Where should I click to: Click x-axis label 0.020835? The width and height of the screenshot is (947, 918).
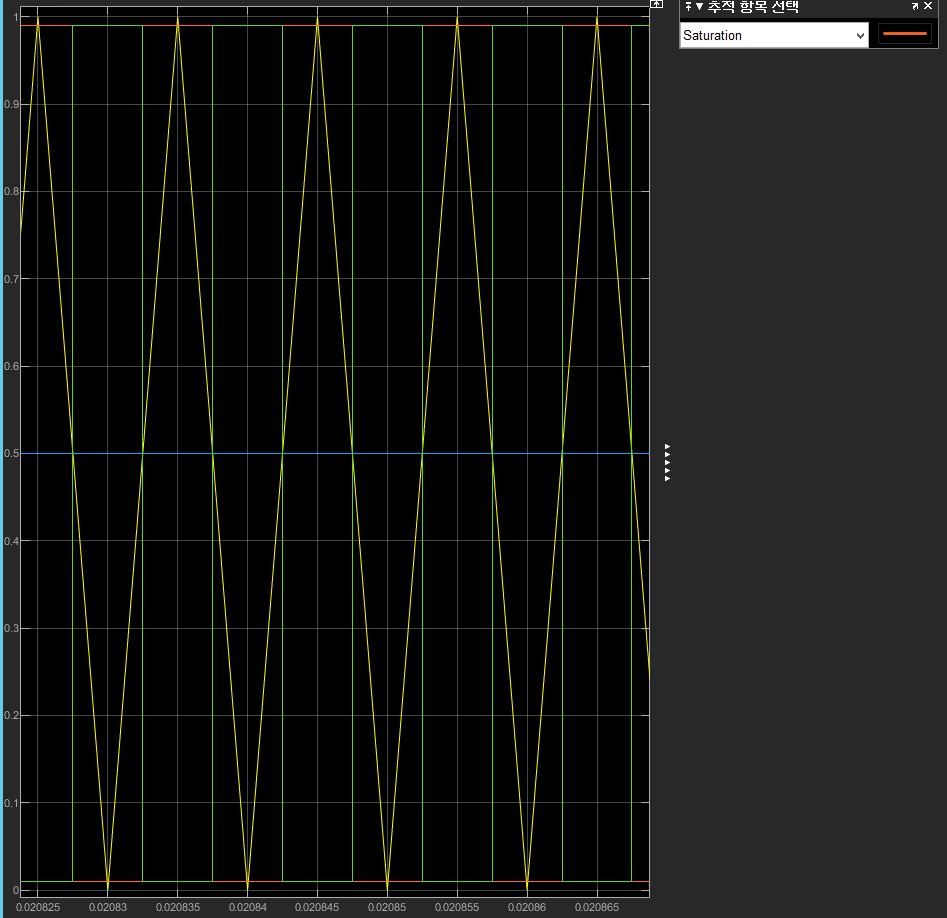178,907
